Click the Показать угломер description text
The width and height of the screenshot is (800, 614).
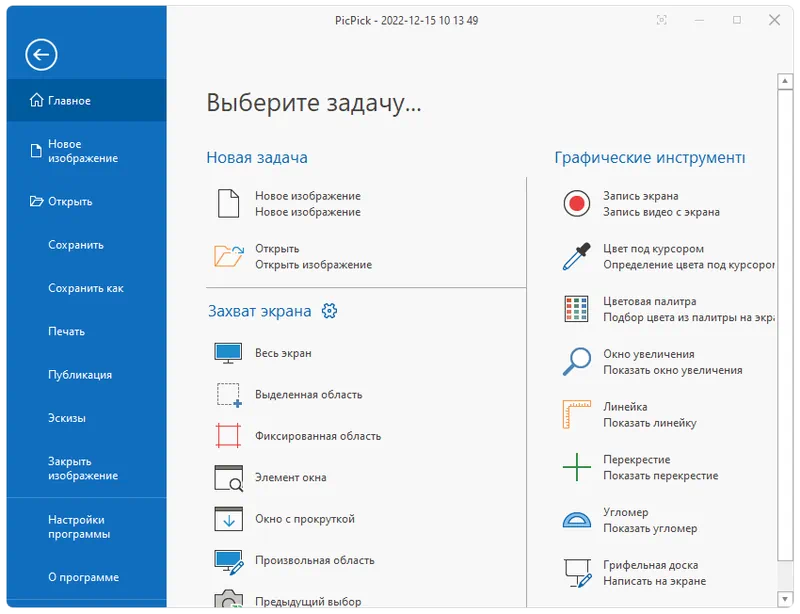click(650, 528)
